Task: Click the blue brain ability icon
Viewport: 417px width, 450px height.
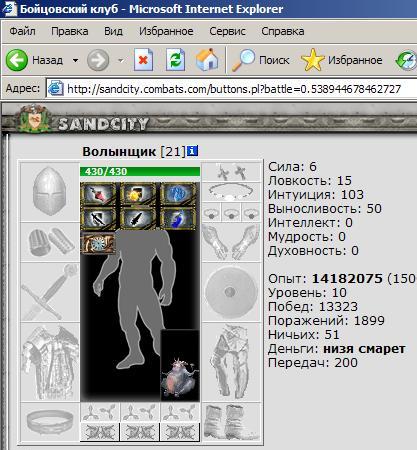Action: point(178,194)
